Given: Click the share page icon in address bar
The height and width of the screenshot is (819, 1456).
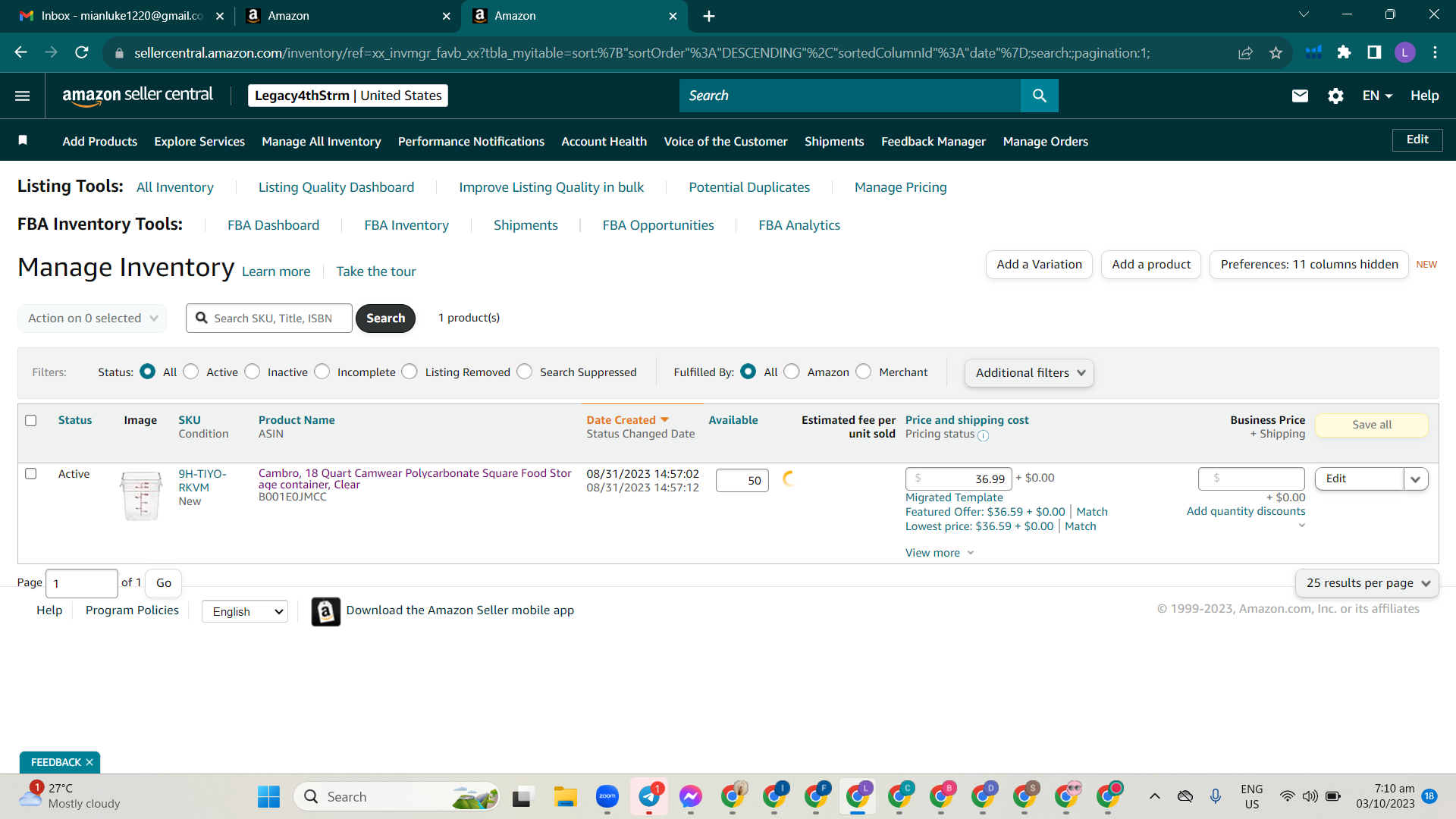Looking at the screenshot, I should pyautogui.click(x=1245, y=52).
